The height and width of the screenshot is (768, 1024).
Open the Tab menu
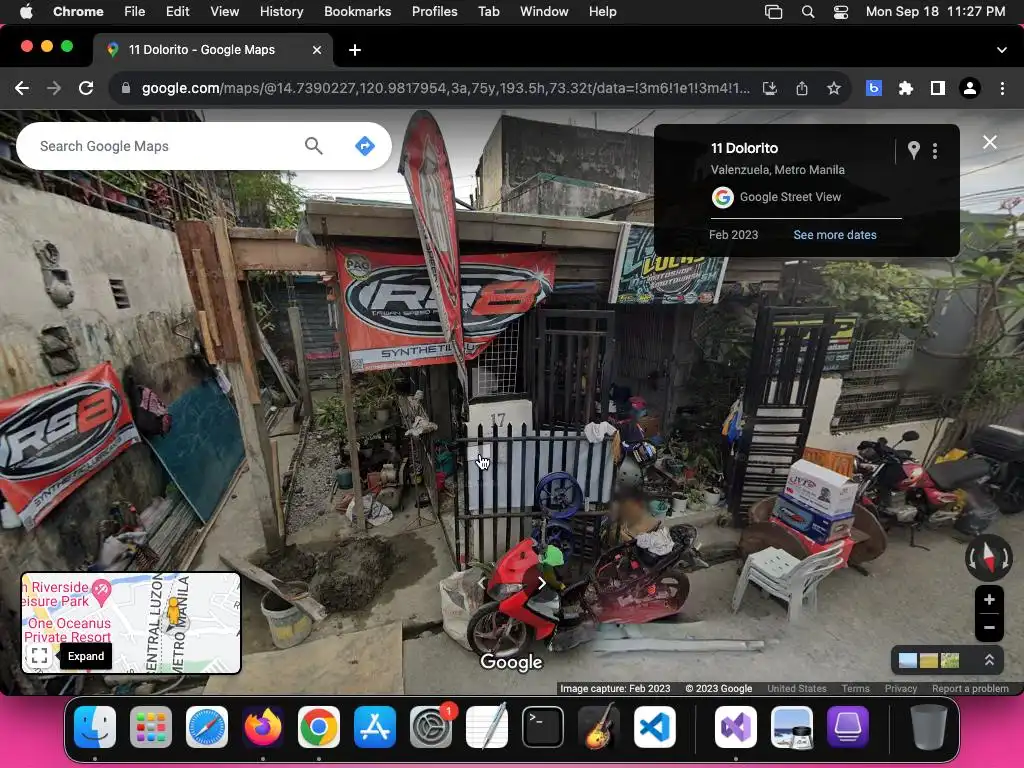[x=488, y=11]
